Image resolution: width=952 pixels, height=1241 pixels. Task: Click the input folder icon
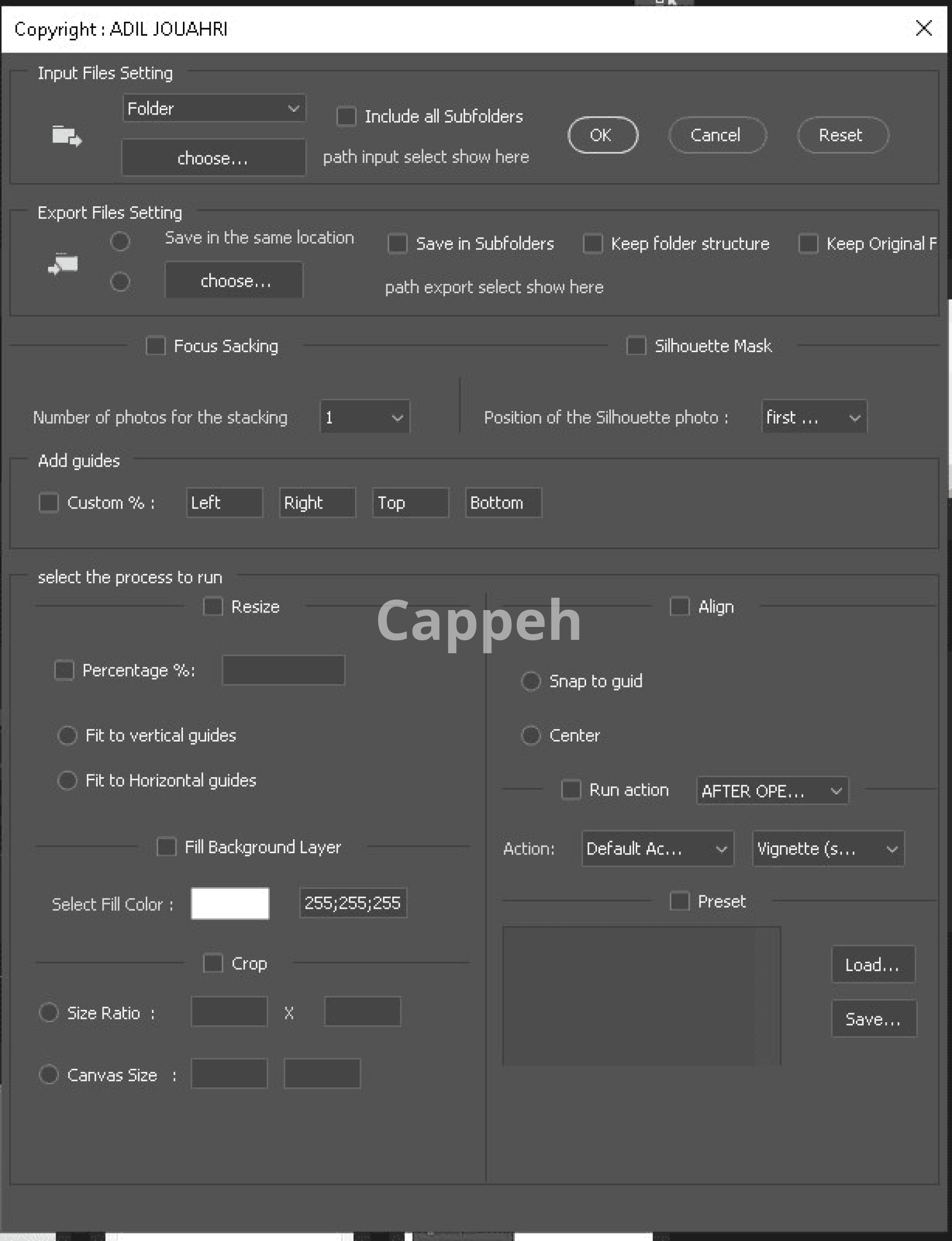coord(67,136)
